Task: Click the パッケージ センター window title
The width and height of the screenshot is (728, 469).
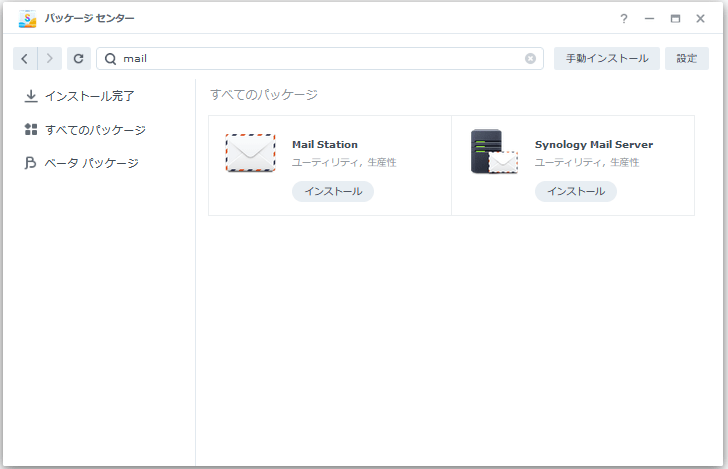Action: tap(90, 18)
